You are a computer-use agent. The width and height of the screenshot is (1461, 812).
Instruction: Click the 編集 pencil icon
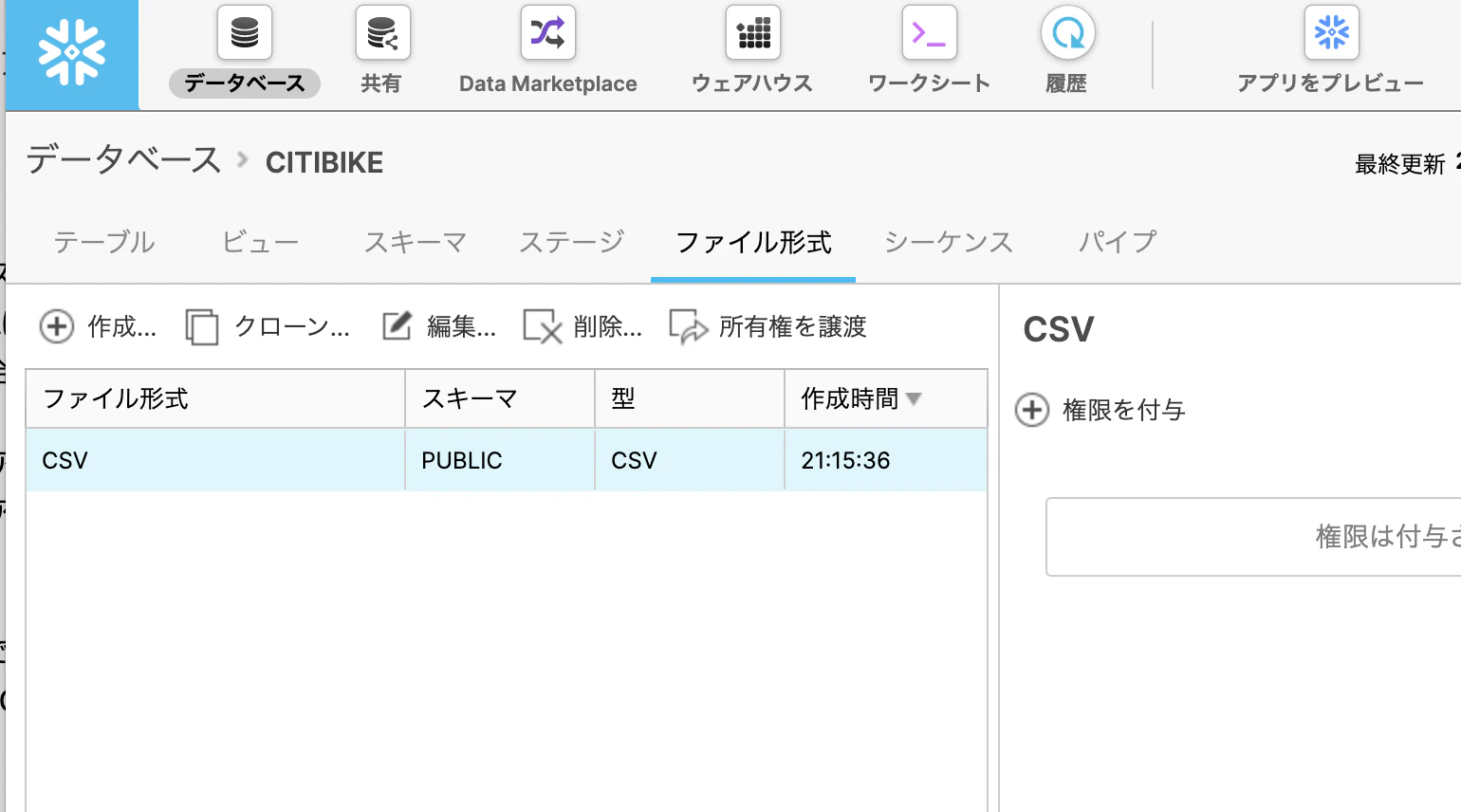click(x=397, y=325)
